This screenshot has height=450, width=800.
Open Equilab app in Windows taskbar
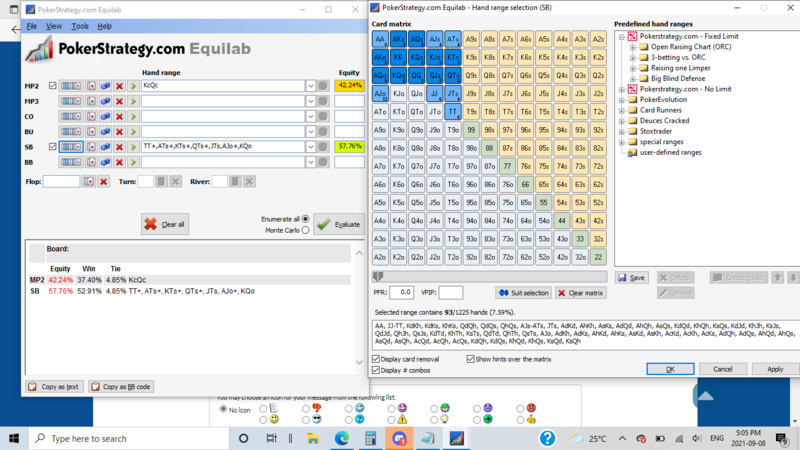pyautogui.click(x=457, y=438)
